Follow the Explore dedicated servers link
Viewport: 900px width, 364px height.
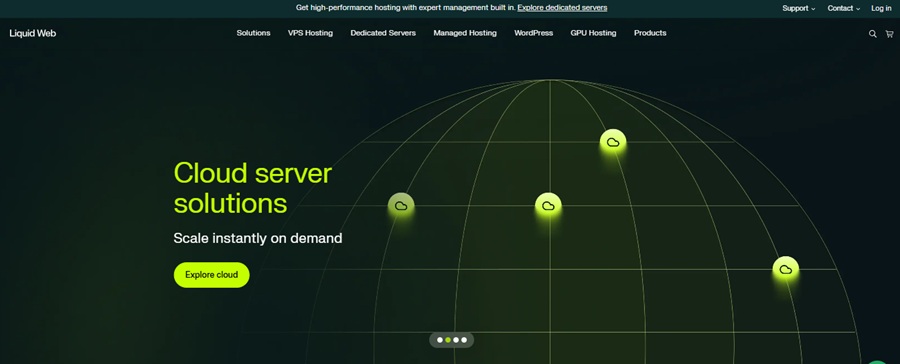[562, 8]
